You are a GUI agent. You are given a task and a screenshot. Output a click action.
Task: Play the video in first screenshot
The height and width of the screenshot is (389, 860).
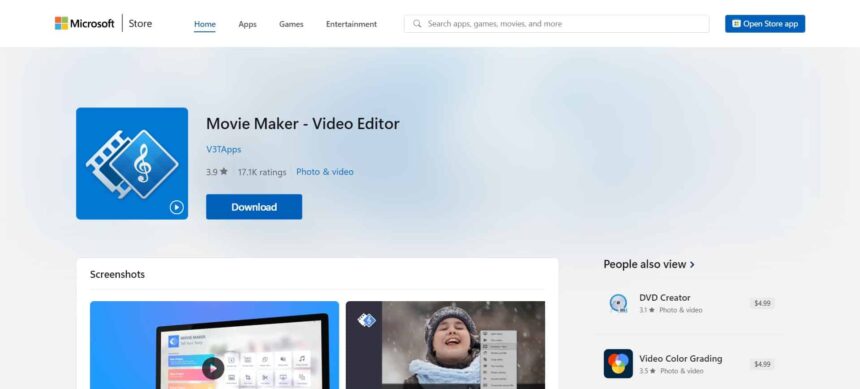click(x=213, y=368)
